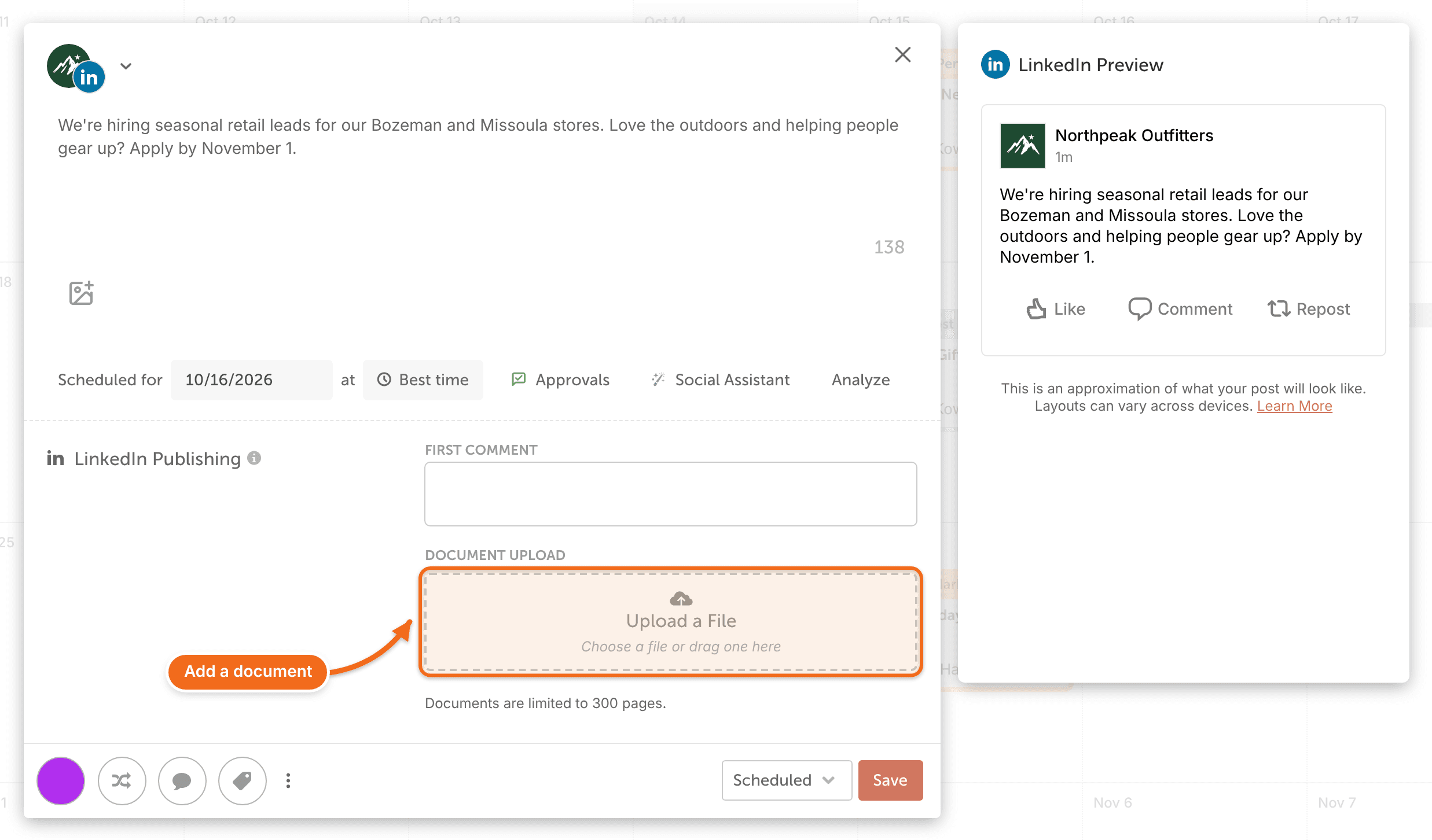
Task: Click the LinkedIn Preview header icon
Action: [x=995, y=64]
